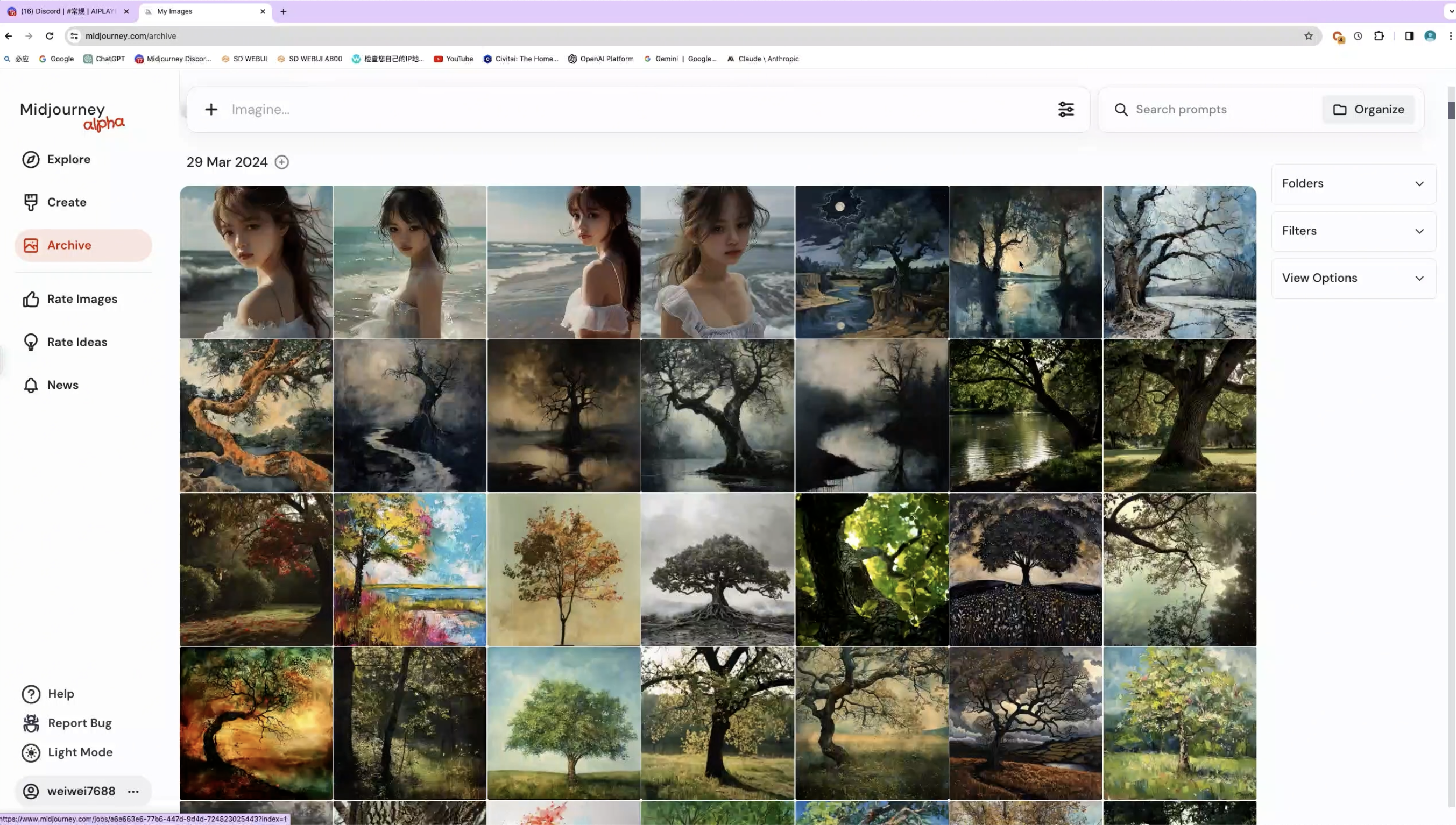This screenshot has height=825, width=1456.
Task: Click the search magnifier icon
Action: point(1121,110)
